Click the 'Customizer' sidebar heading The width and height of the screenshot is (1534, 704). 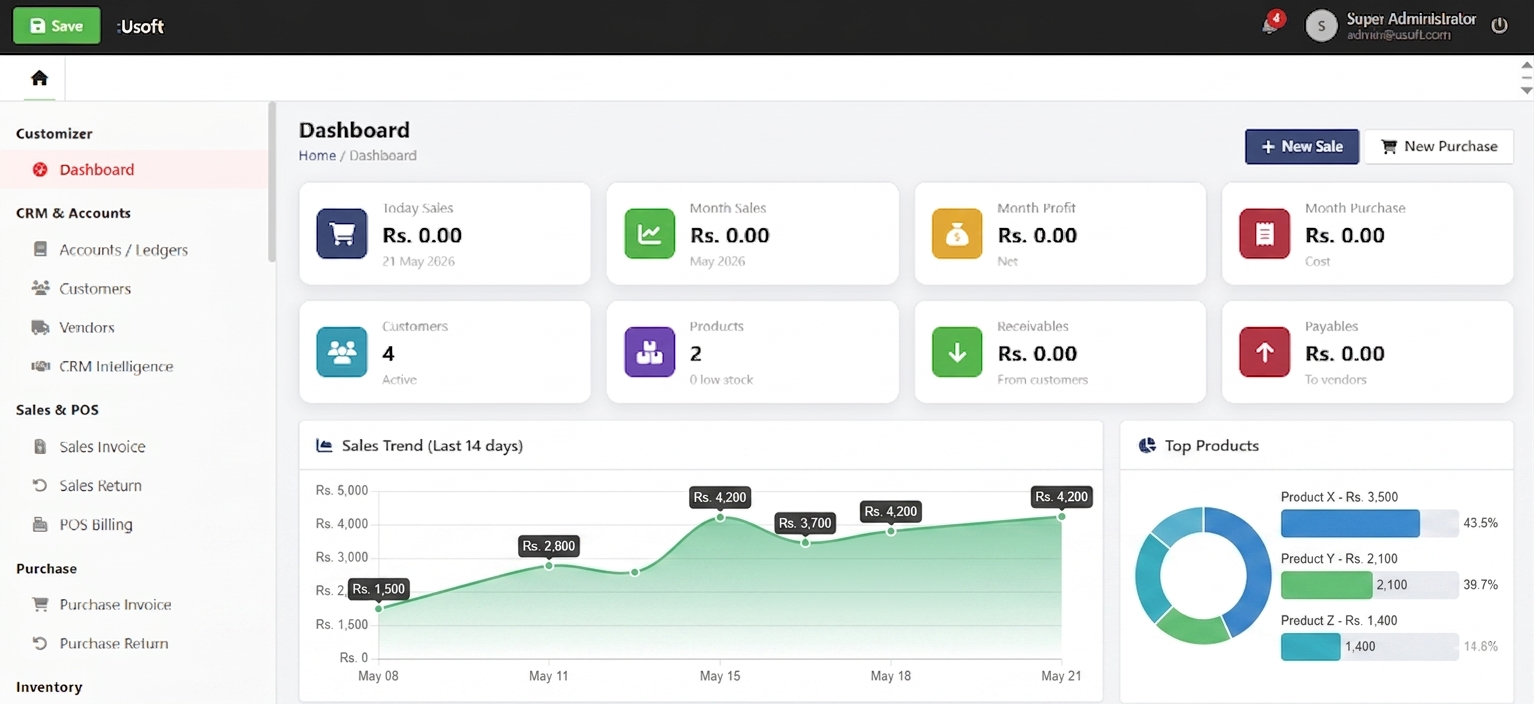[54, 133]
